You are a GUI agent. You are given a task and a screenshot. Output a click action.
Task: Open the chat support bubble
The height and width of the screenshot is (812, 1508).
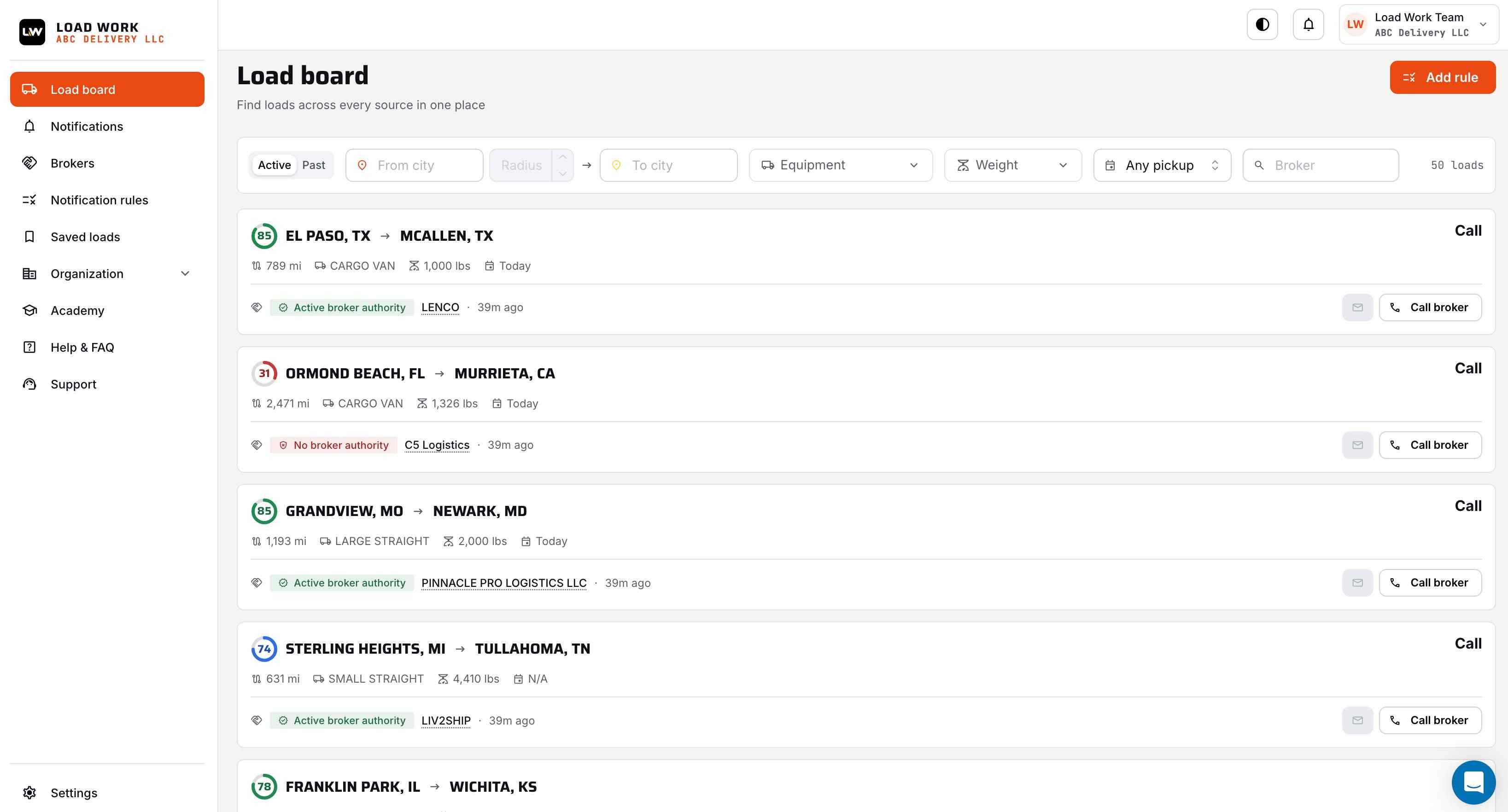[1473, 782]
